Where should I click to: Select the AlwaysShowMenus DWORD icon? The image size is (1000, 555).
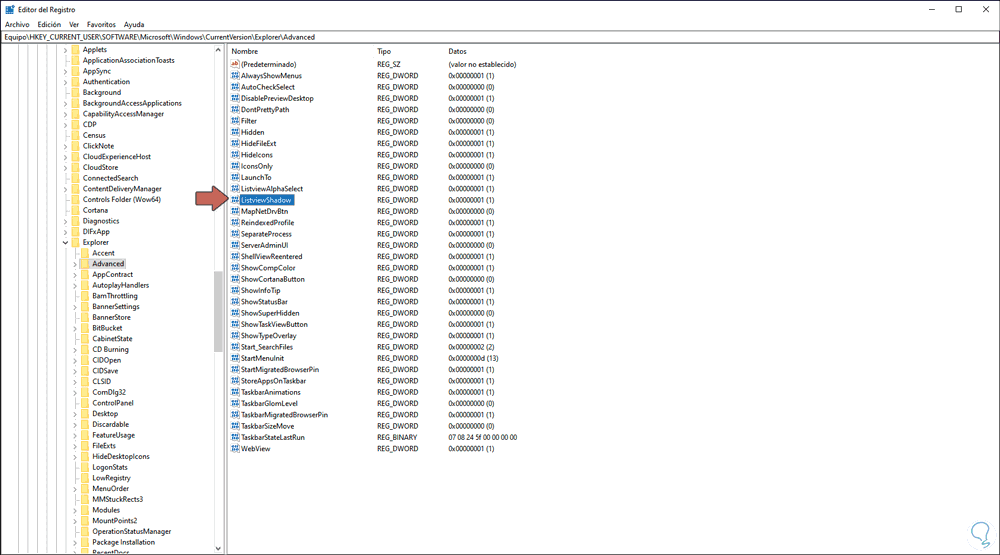pos(235,76)
